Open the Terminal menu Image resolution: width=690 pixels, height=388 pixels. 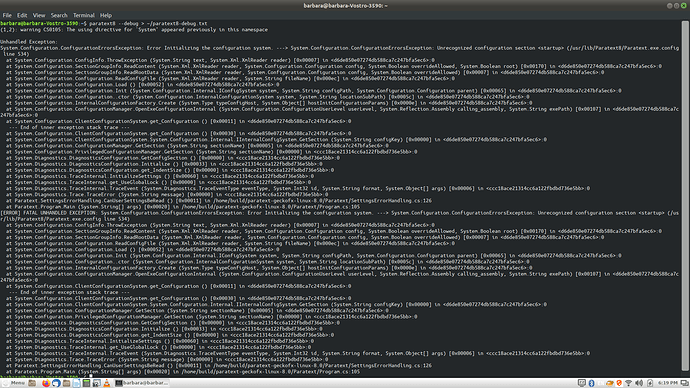tap(84, 15)
